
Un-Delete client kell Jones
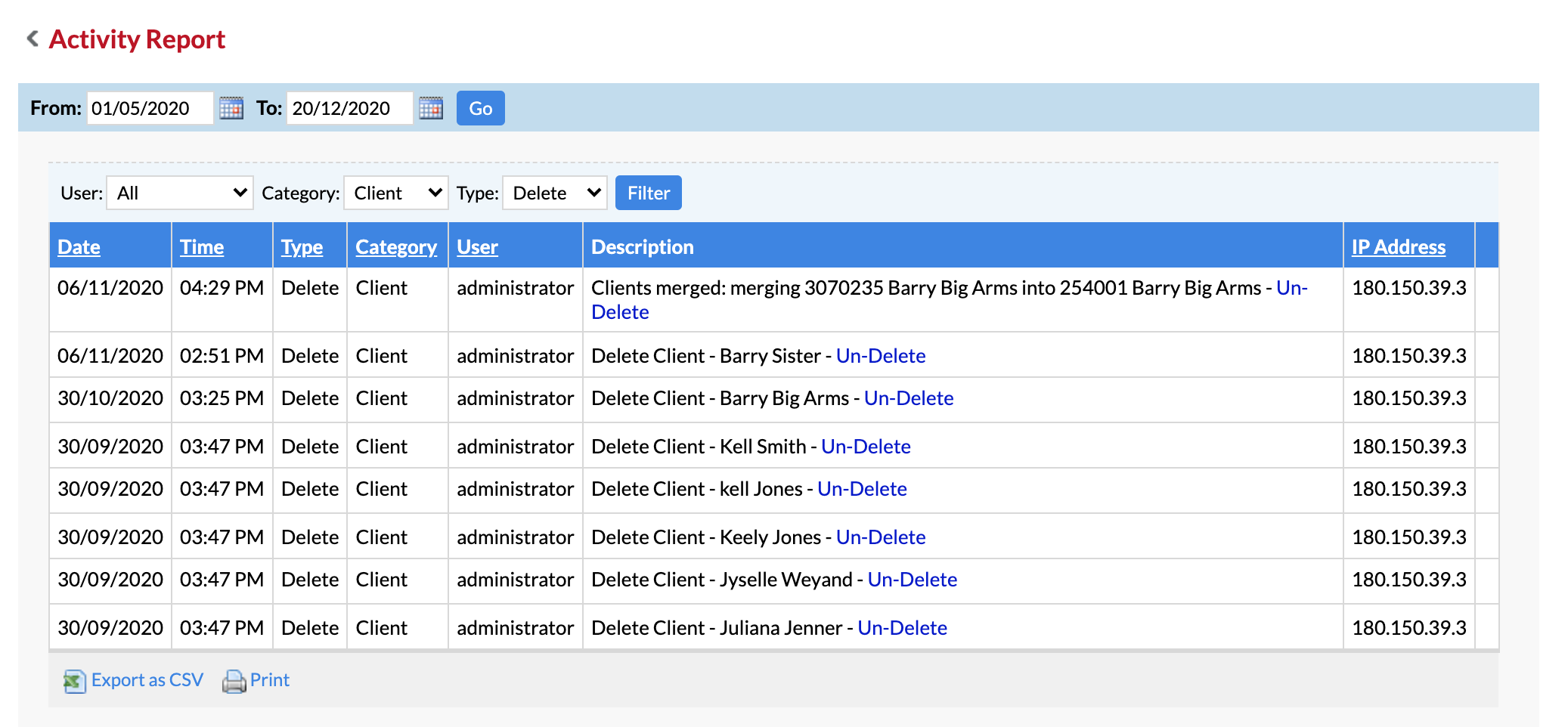coord(862,489)
